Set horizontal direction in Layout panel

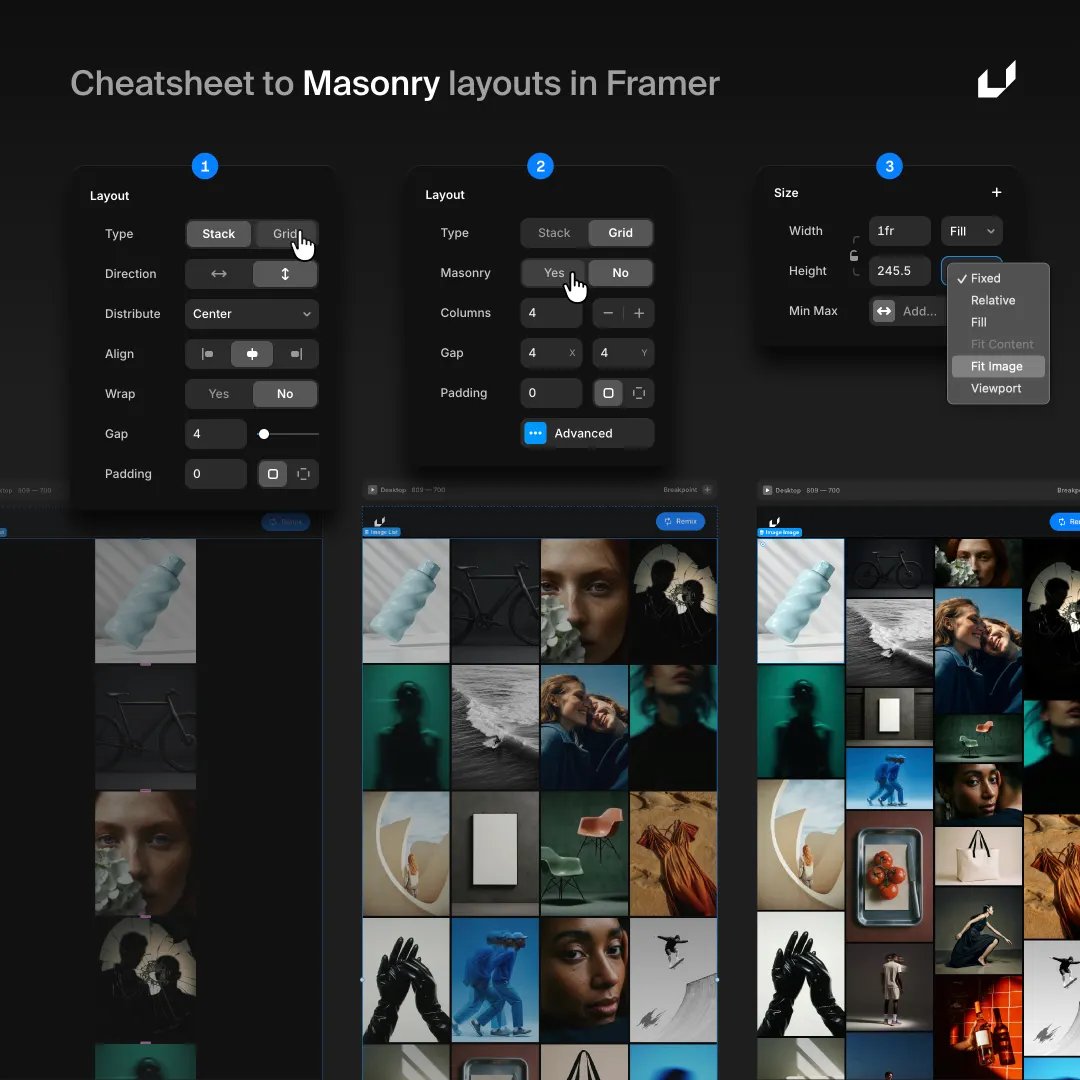point(218,273)
